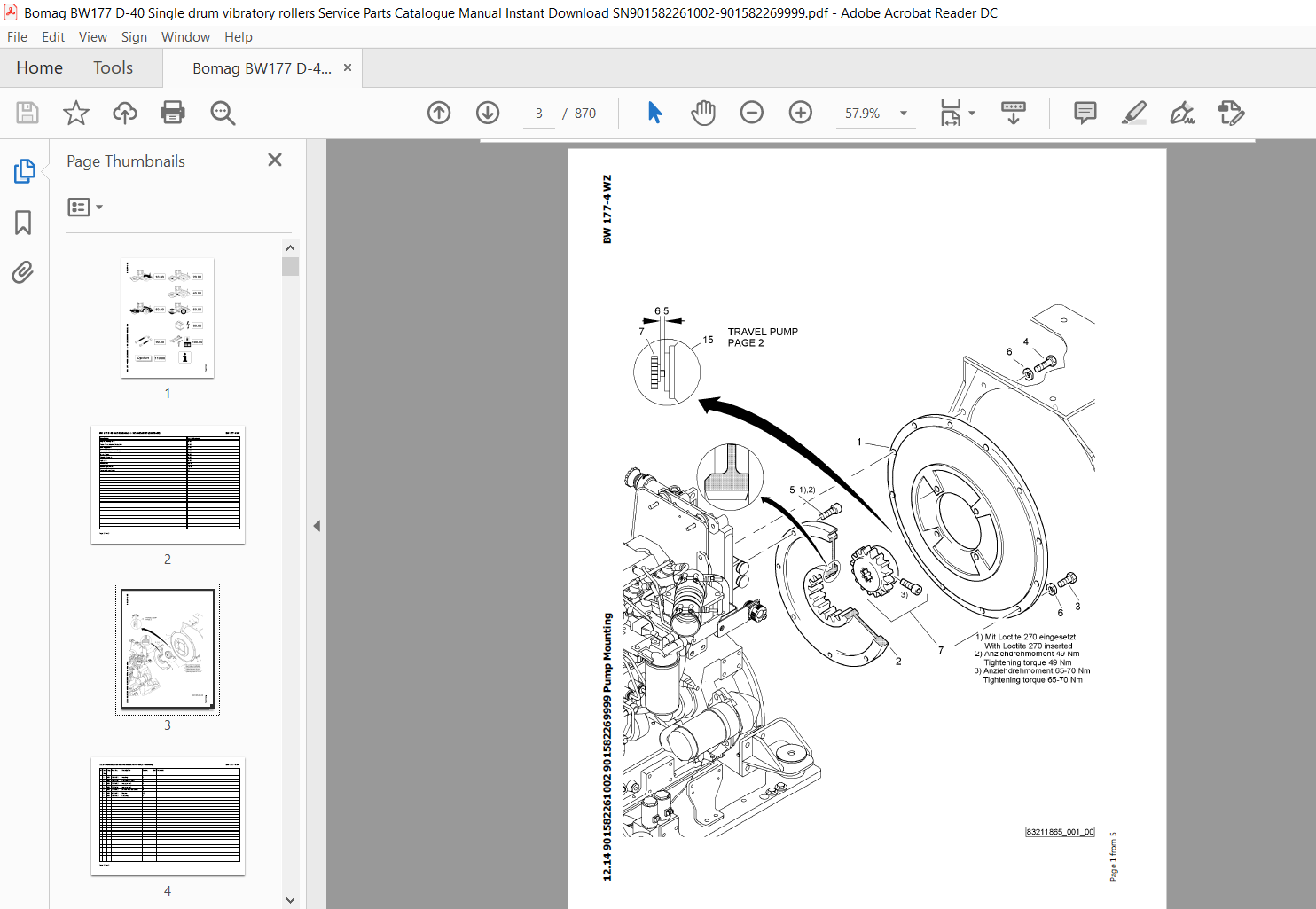Click the thumbnail panel scroll thumb
Image resolution: width=1316 pixels, height=909 pixels.
(290, 266)
